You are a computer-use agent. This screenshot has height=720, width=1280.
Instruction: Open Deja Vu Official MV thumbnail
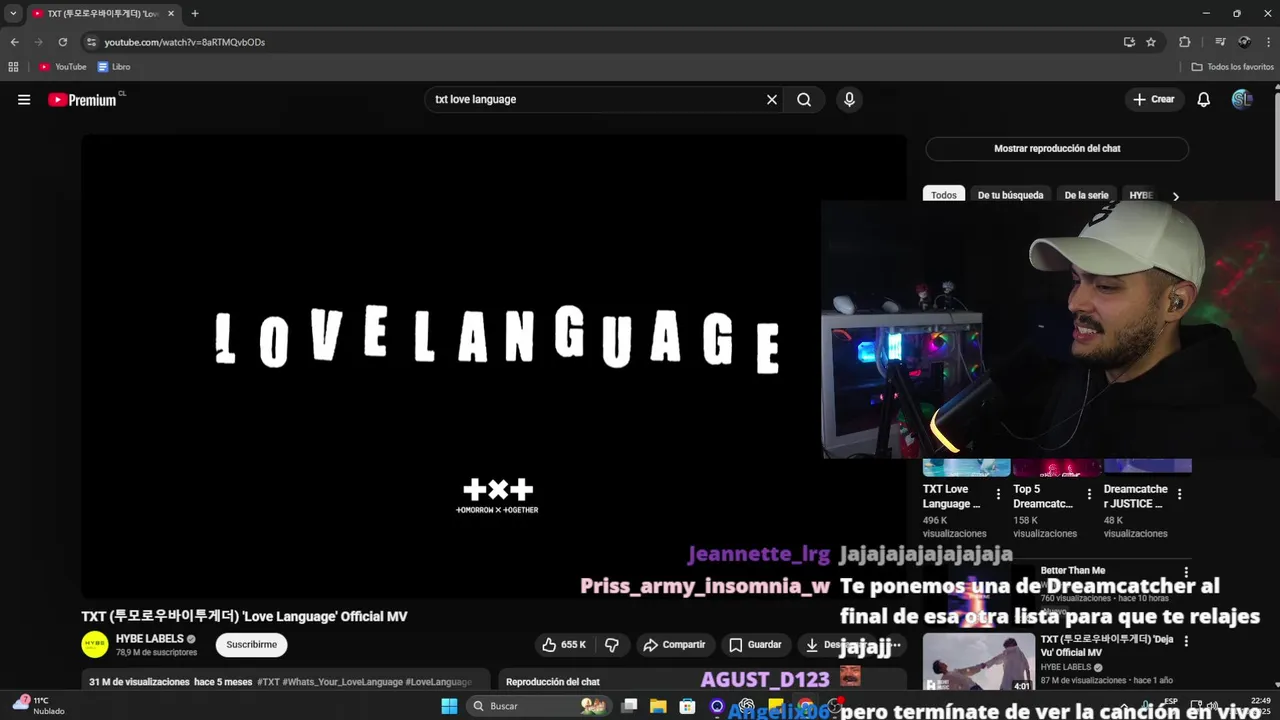pos(979,662)
